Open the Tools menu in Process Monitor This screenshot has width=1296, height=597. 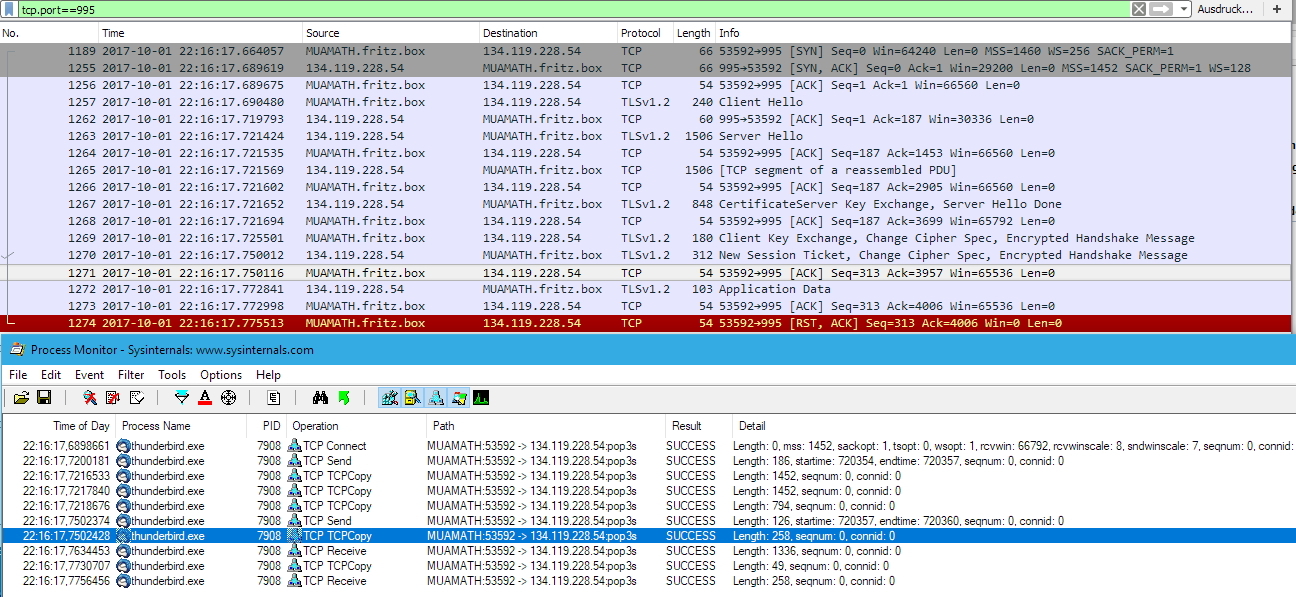[172, 375]
